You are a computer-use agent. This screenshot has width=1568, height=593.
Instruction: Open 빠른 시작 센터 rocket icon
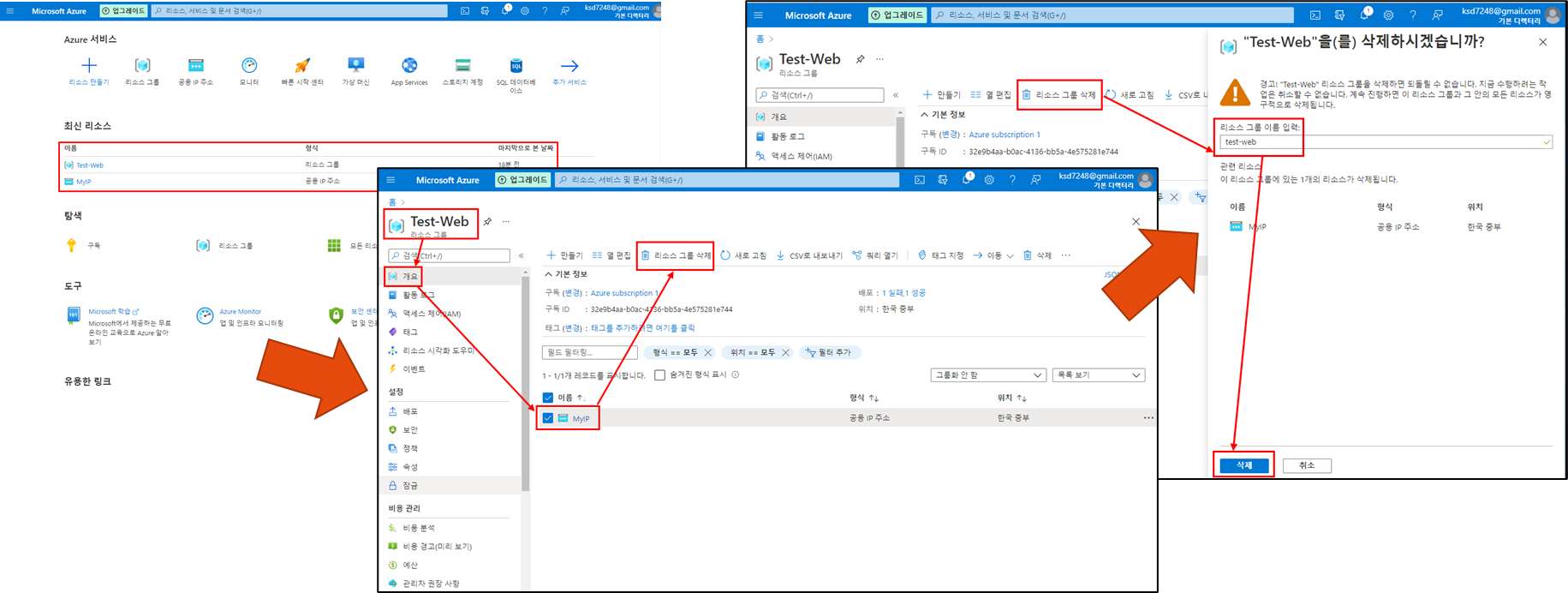pos(302,65)
